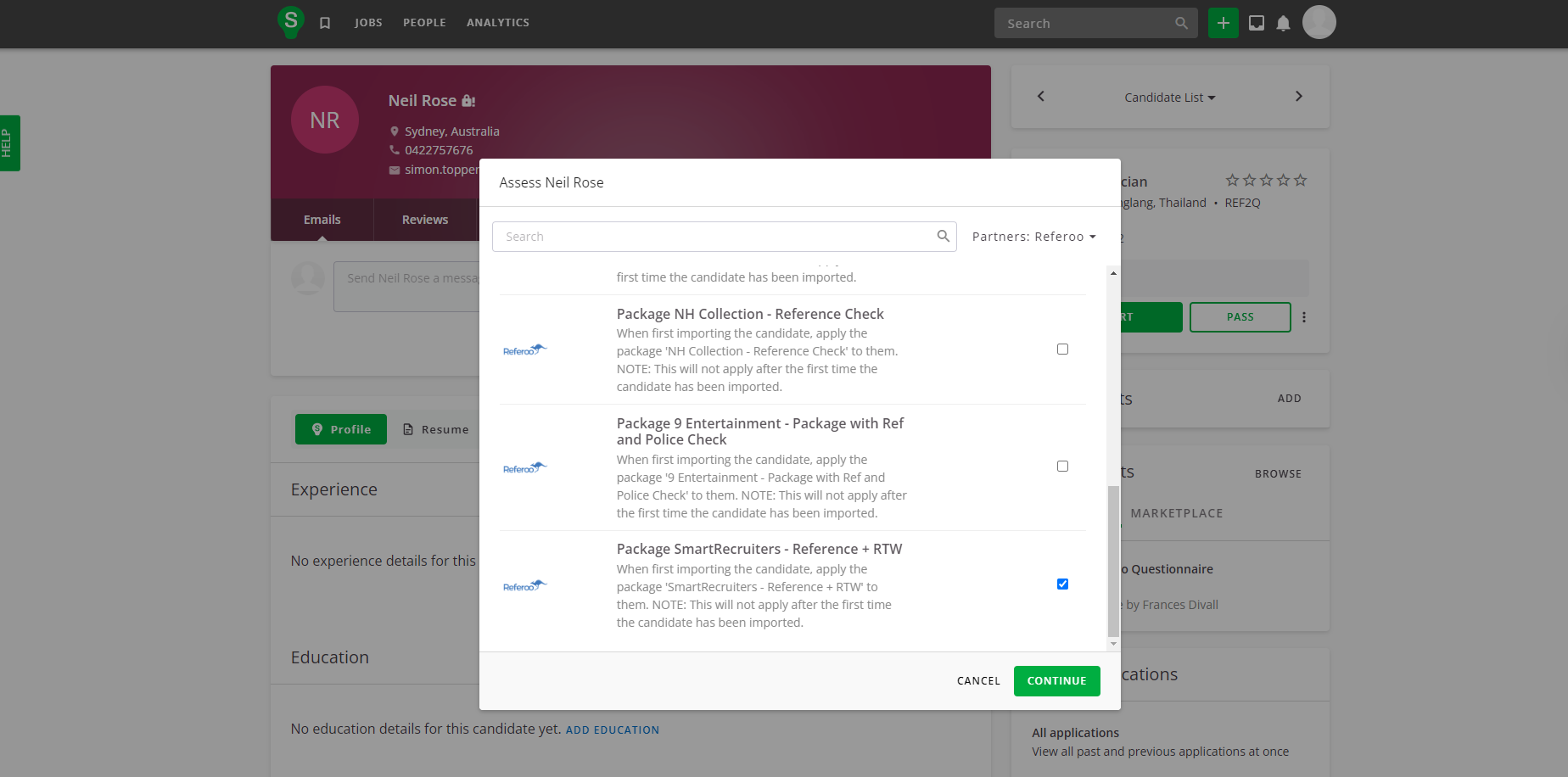
Task: Click the search magnifier in assessment dialog
Action: click(943, 236)
